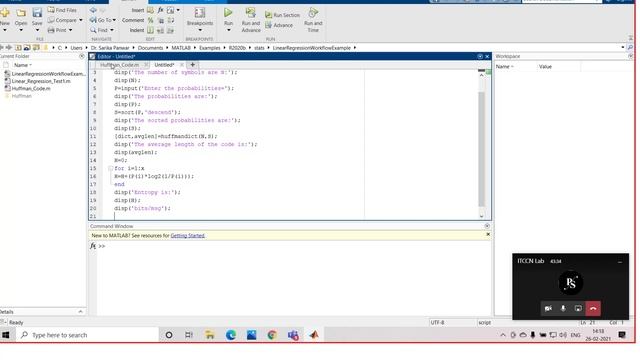This screenshot has width=640, height=360.
Task: Click the Decrease Indent icon
Action: (x=171, y=30)
